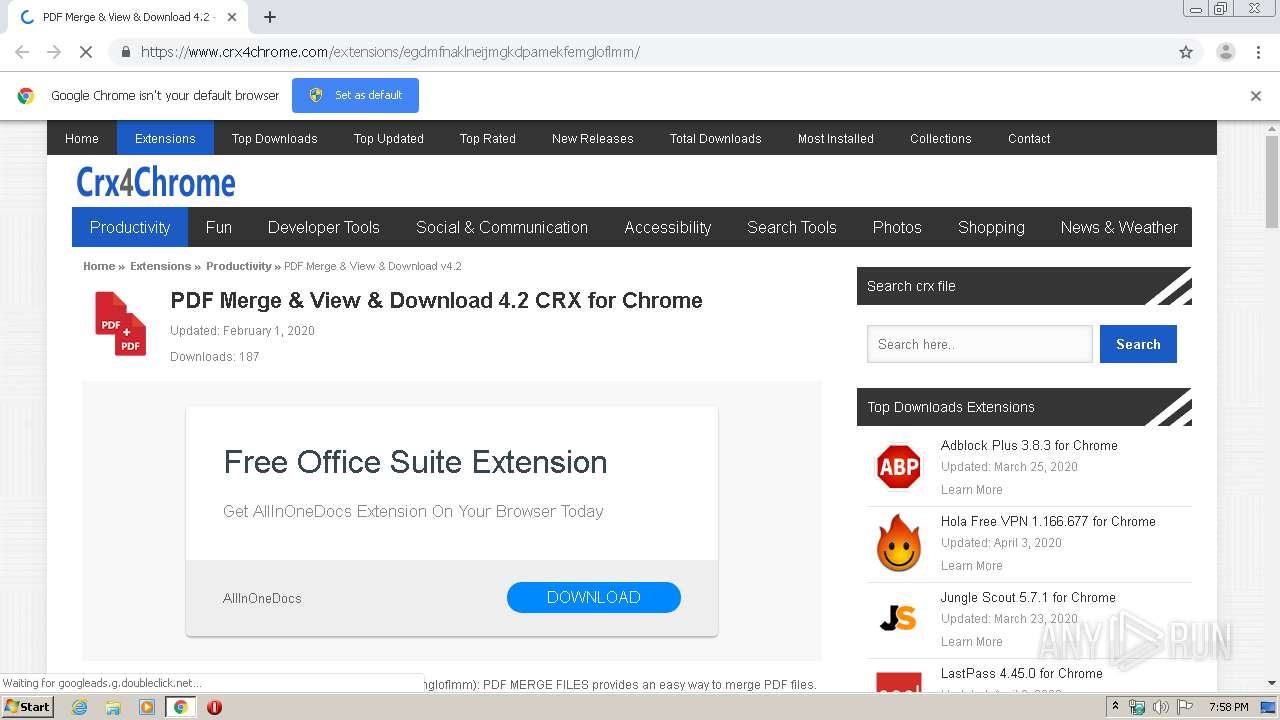Click the Crx4Chrome logo
This screenshot has height=720, width=1280.
pyautogui.click(x=156, y=183)
